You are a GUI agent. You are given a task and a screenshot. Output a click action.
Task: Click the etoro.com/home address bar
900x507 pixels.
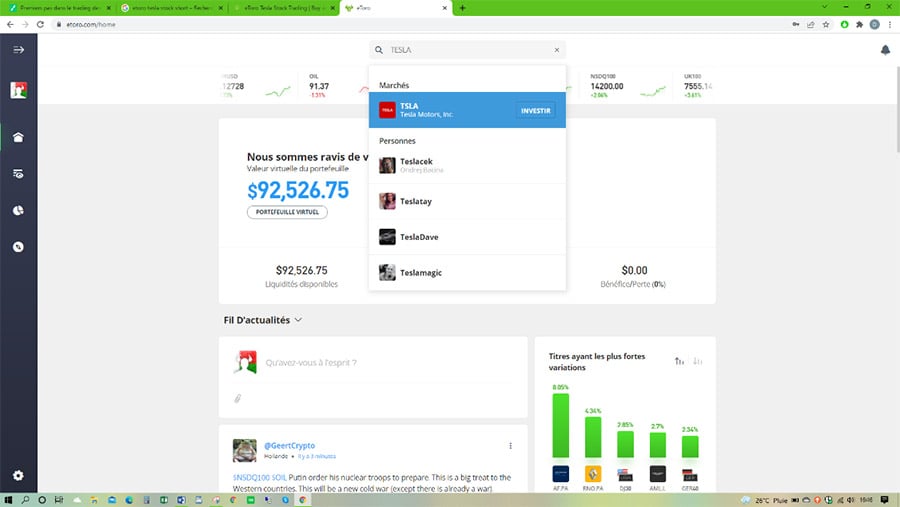coord(91,25)
